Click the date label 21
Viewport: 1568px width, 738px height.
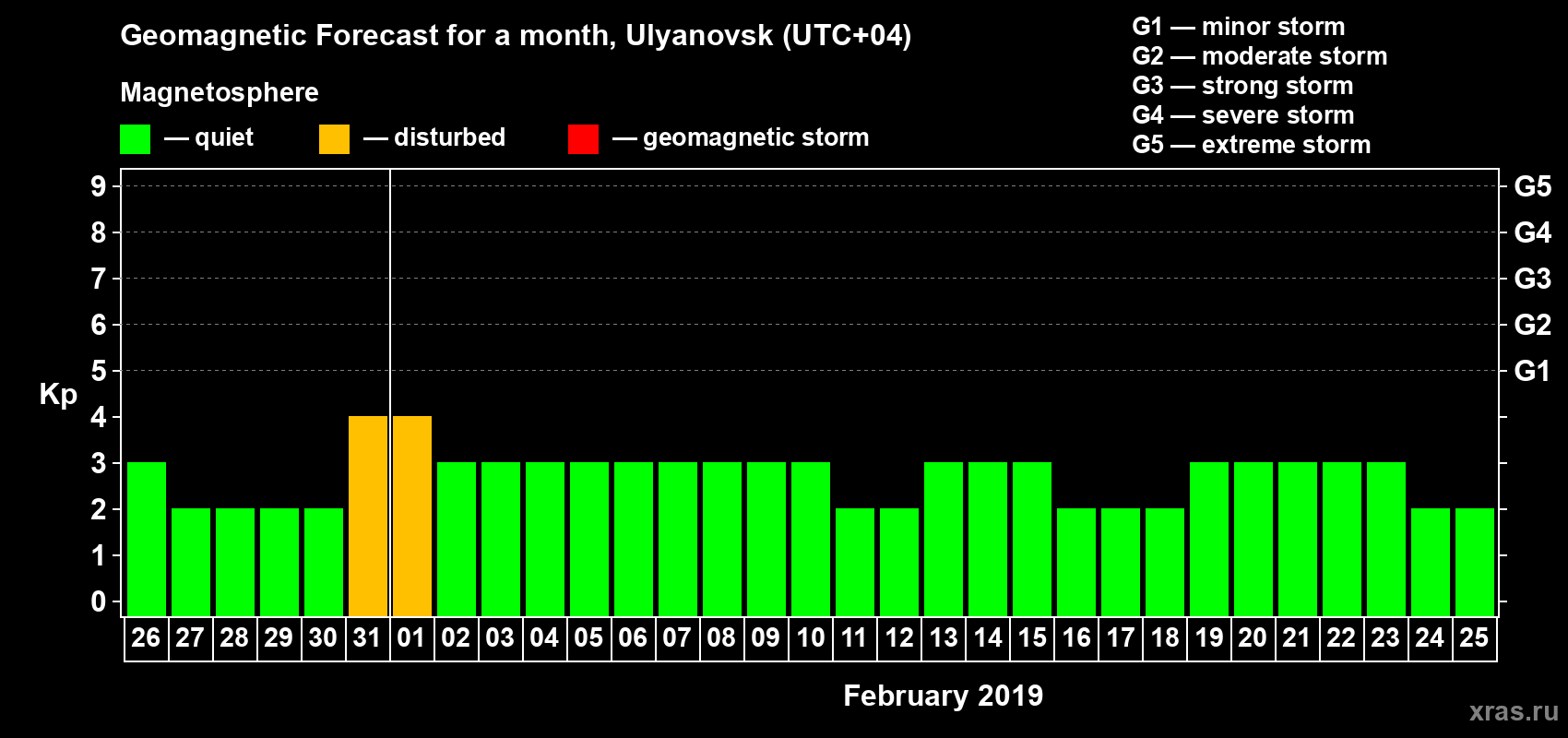pos(1297,637)
